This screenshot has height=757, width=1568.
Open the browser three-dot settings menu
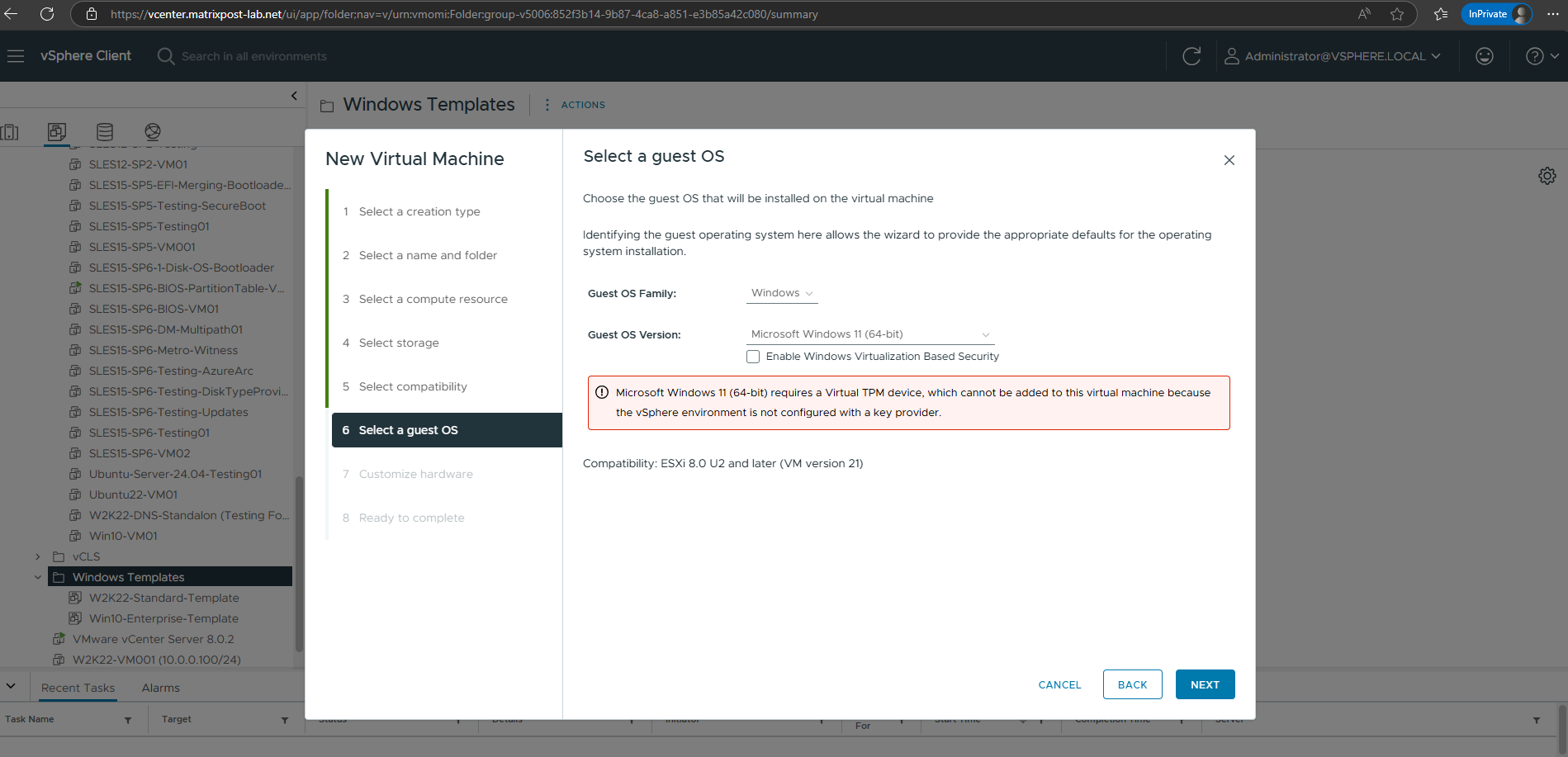pos(1553,14)
